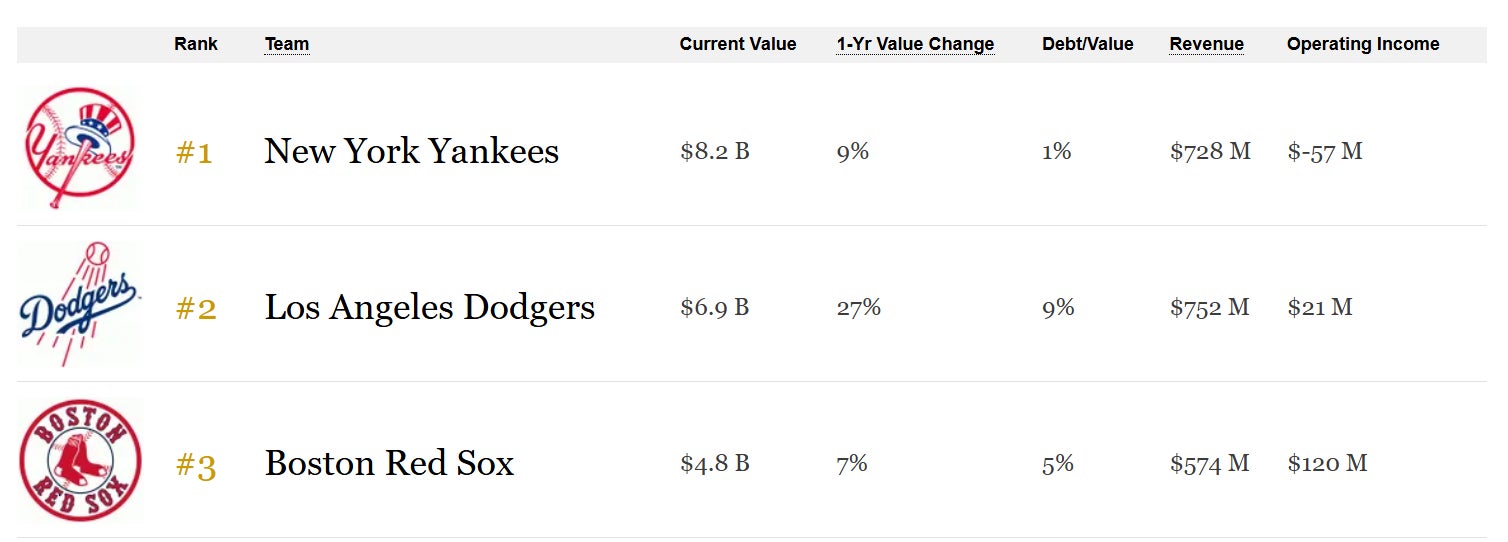Click Dodgers $752 M revenue figure
Screen dimensions: 1508x542
(x=1210, y=308)
